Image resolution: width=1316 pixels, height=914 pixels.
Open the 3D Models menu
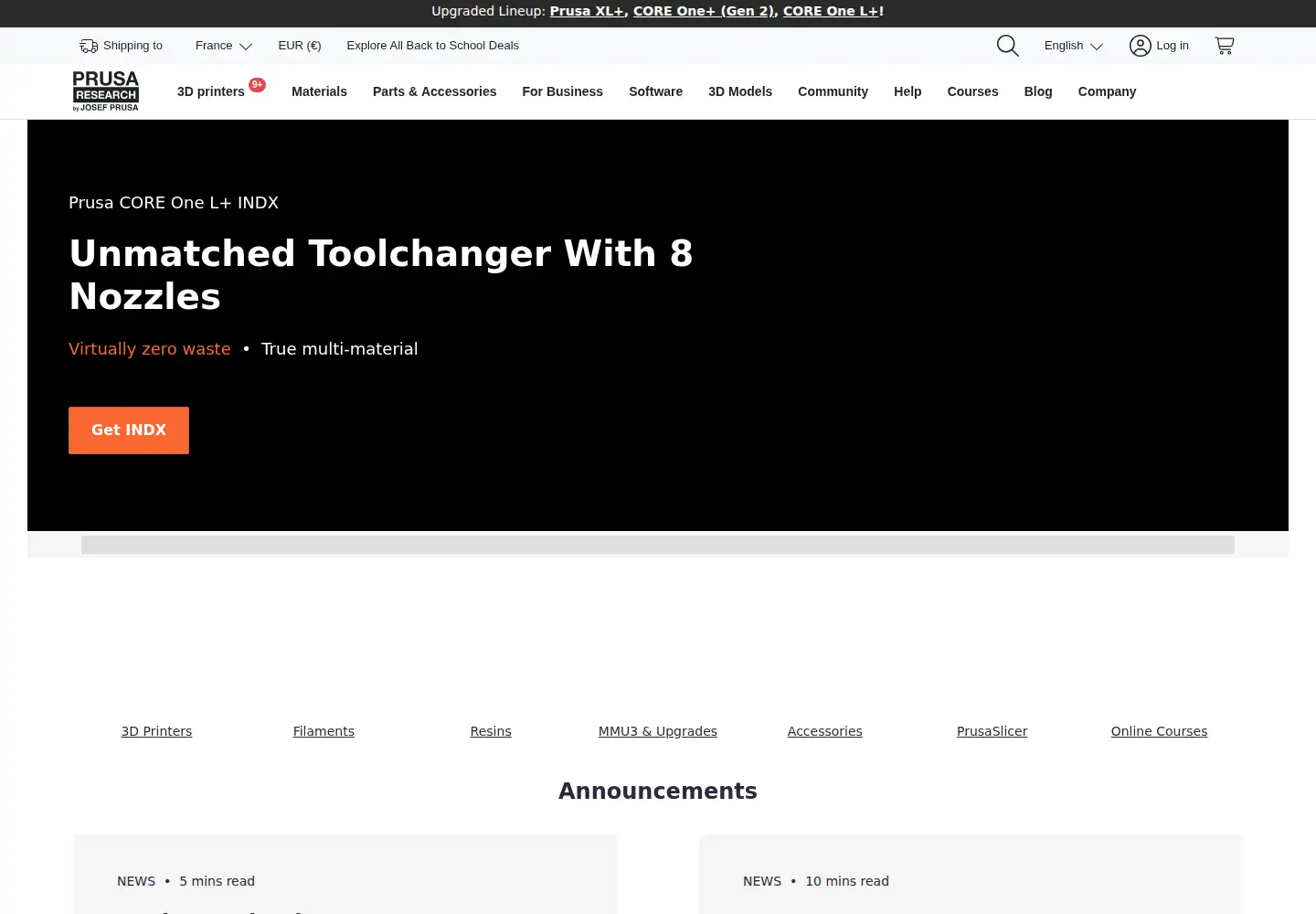click(740, 91)
